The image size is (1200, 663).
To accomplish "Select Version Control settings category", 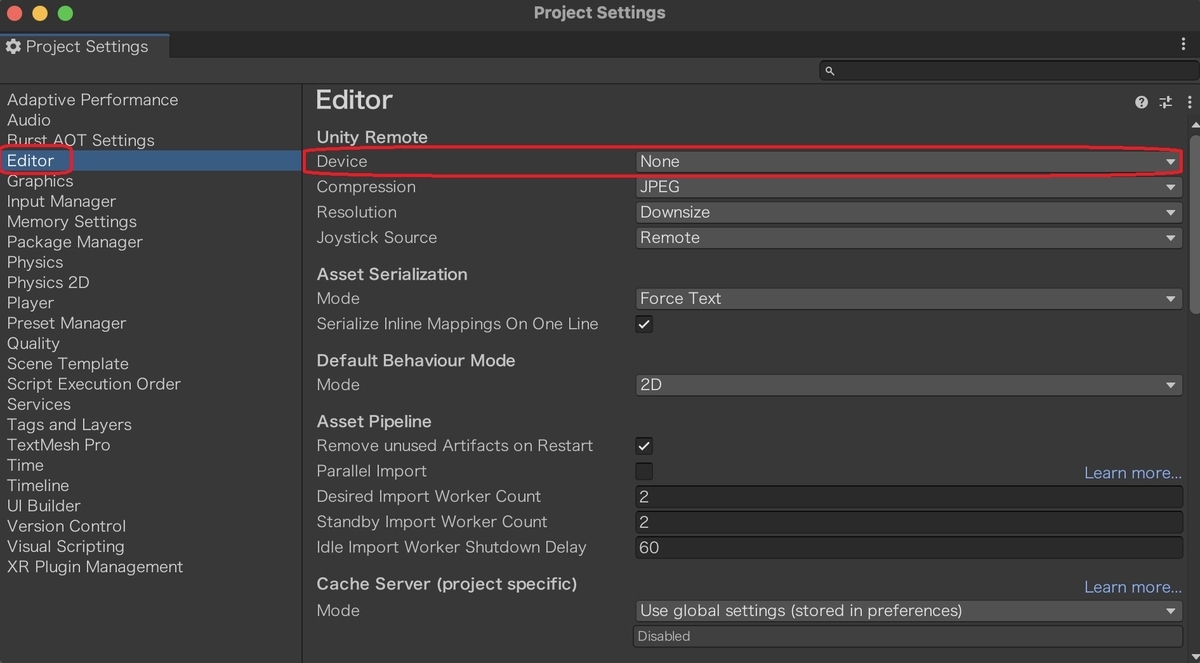I will (x=66, y=526).
